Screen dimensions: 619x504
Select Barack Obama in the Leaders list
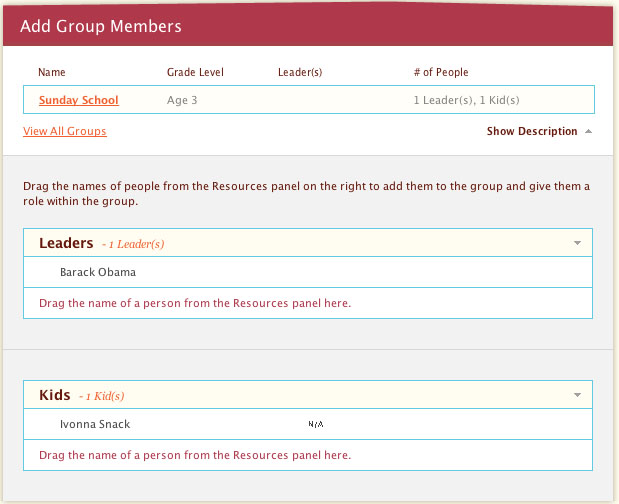pyautogui.click(x=97, y=272)
